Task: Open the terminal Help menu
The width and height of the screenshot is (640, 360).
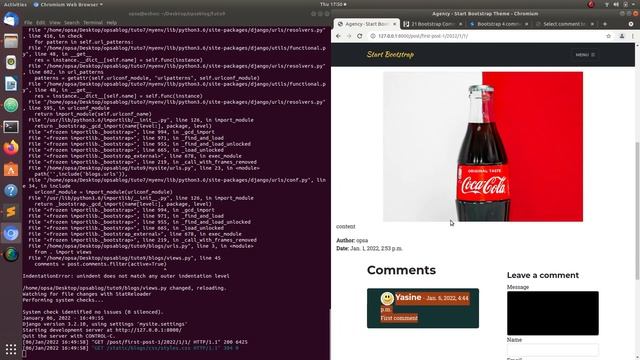Action: click(x=111, y=22)
